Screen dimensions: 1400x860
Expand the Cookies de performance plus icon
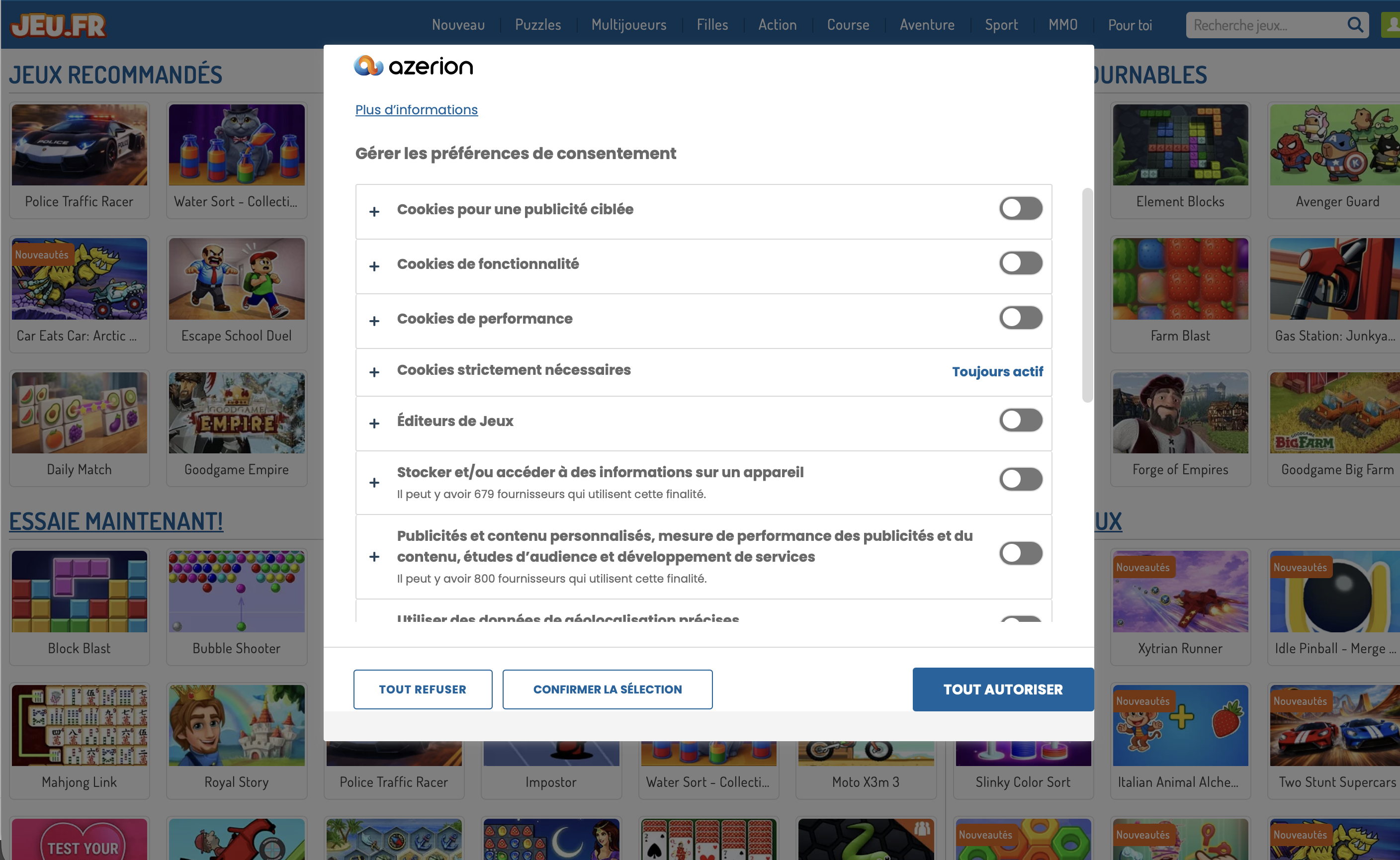tap(374, 321)
